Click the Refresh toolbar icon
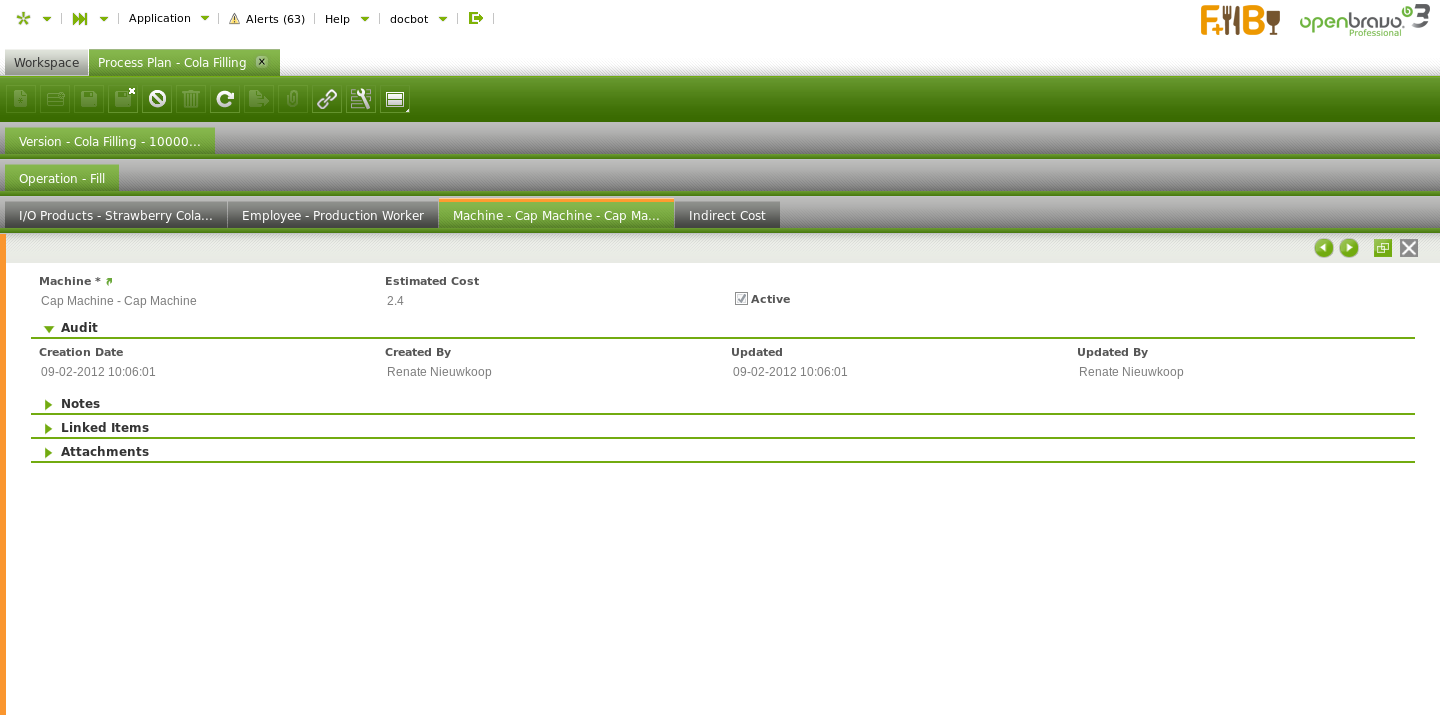 pos(225,99)
